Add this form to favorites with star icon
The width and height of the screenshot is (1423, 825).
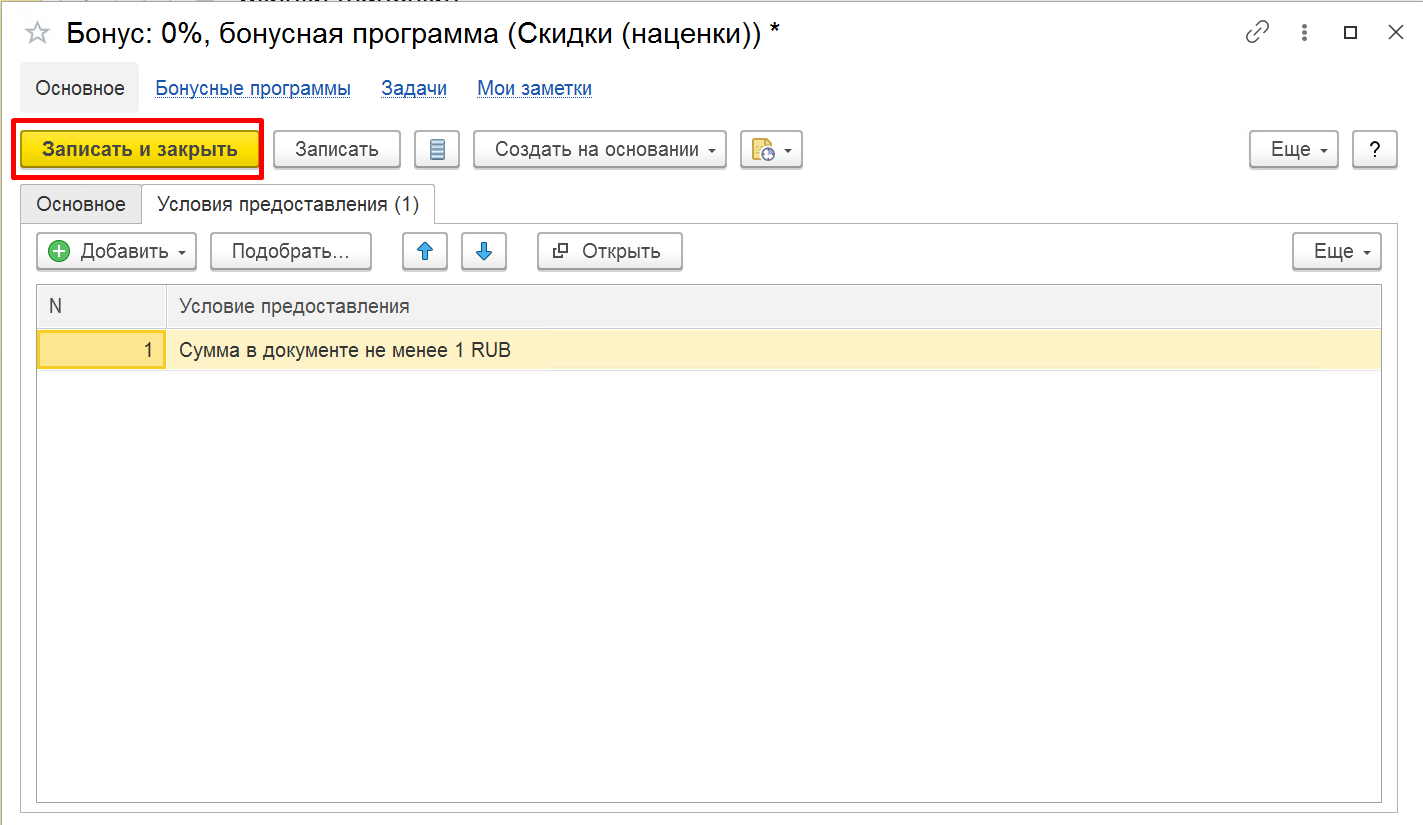point(38,33)
